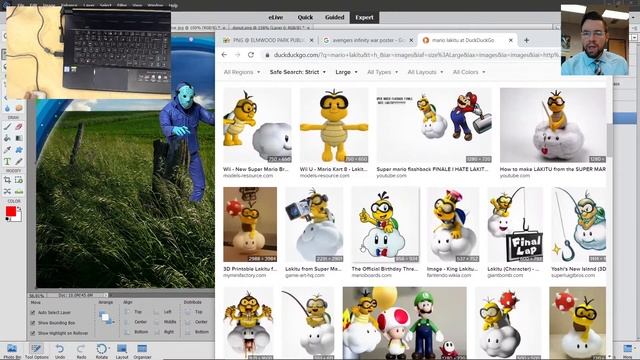640x360 pixels.
Task: Reset colors to default black and white
Action: 7,219
